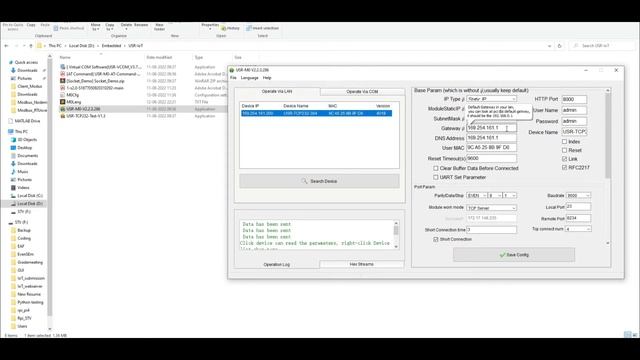Viewport: 640px width, 360px height.
Task: Toggle the Reset checkbox
Action: pyautogui.click(x=564, y=150)
